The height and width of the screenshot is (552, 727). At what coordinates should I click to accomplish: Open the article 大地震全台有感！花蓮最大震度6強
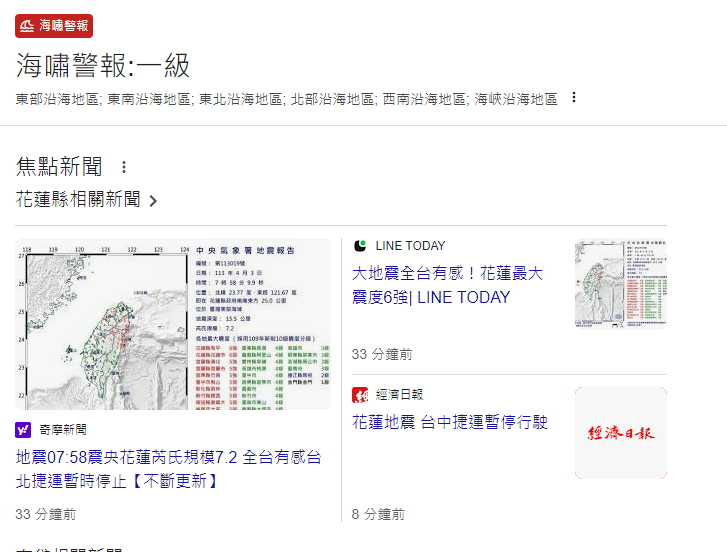point(447,285)
